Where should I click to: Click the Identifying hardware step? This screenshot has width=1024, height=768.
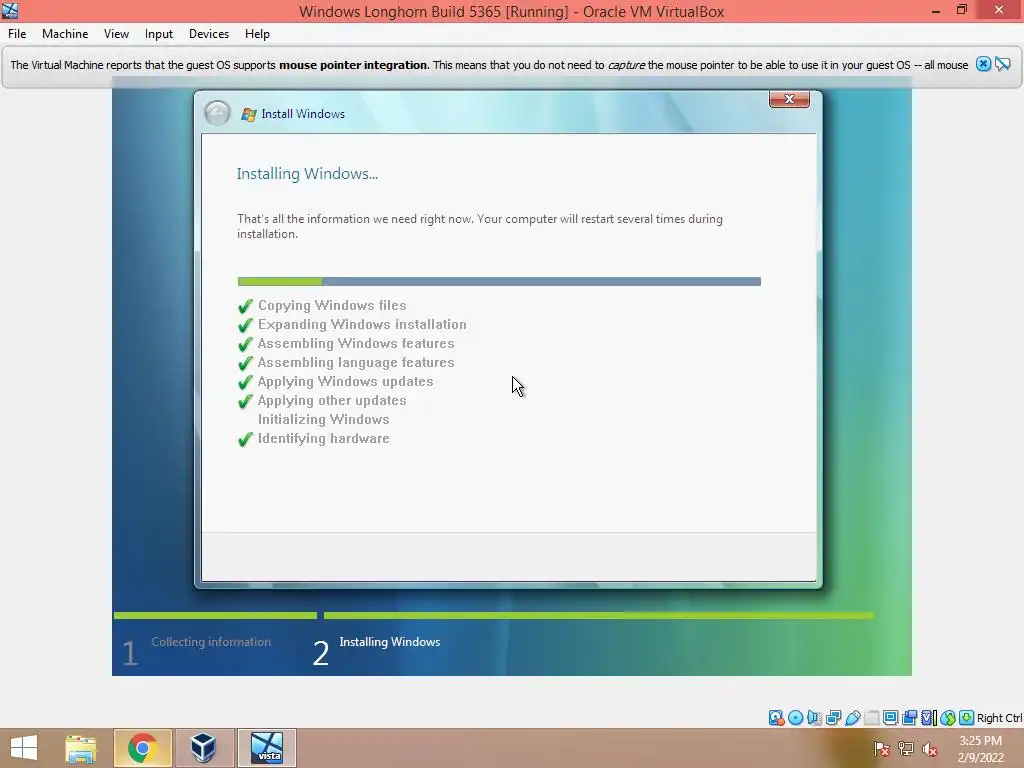point(323,438)
